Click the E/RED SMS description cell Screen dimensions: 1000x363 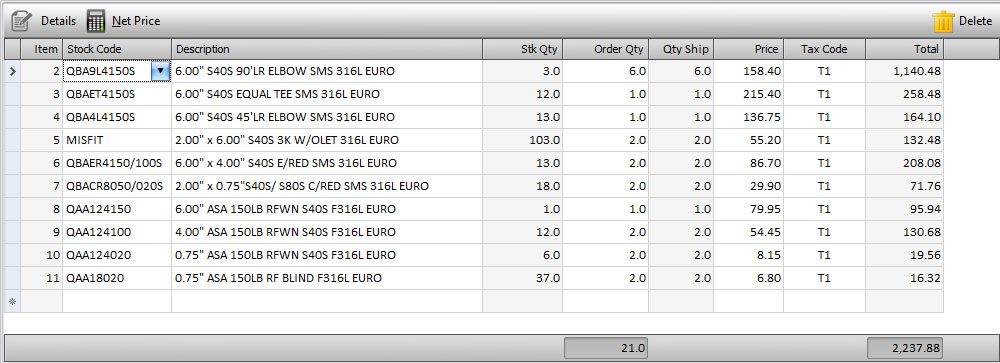click(327, 163)
